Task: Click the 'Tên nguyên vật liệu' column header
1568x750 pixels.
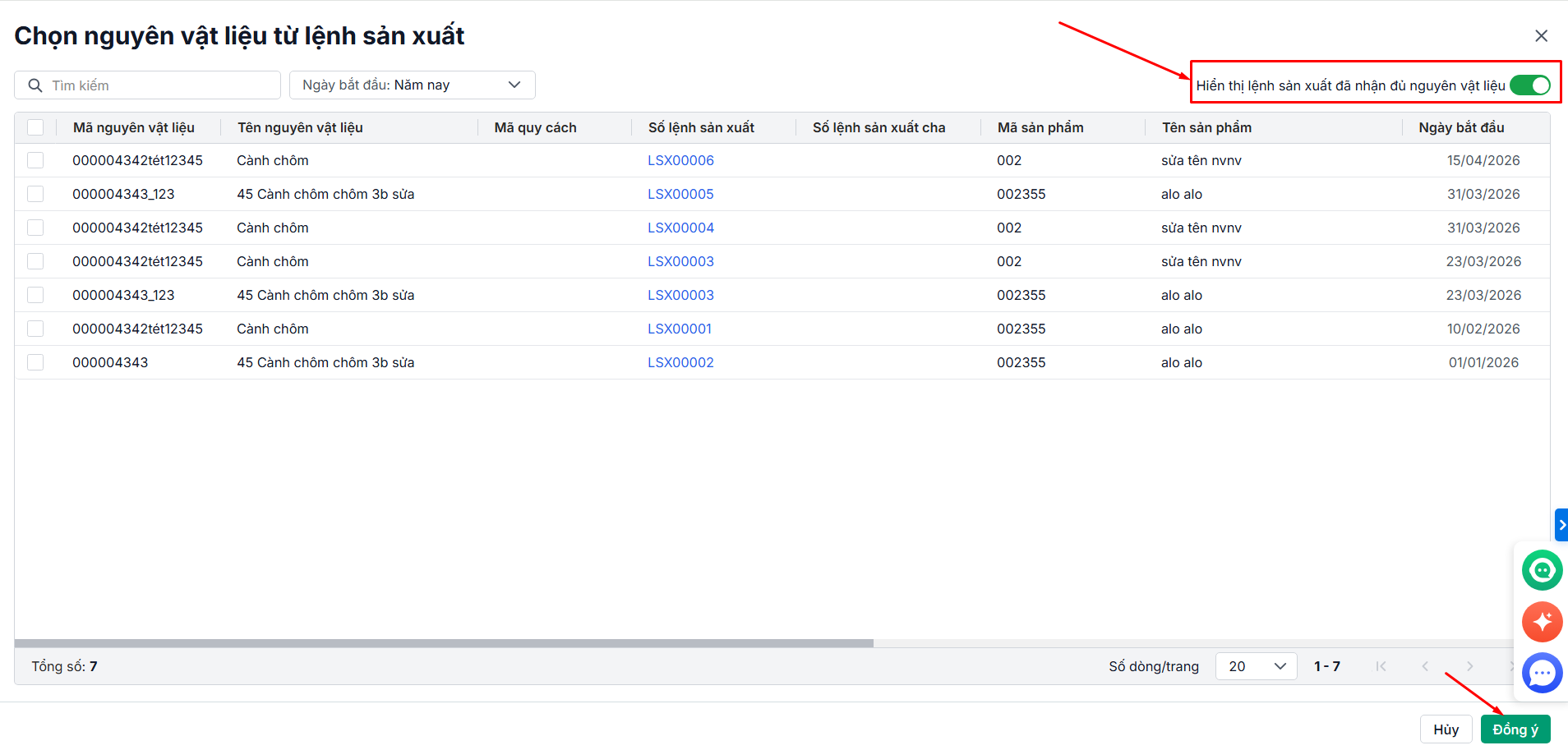Action: [x=300, y=127]
